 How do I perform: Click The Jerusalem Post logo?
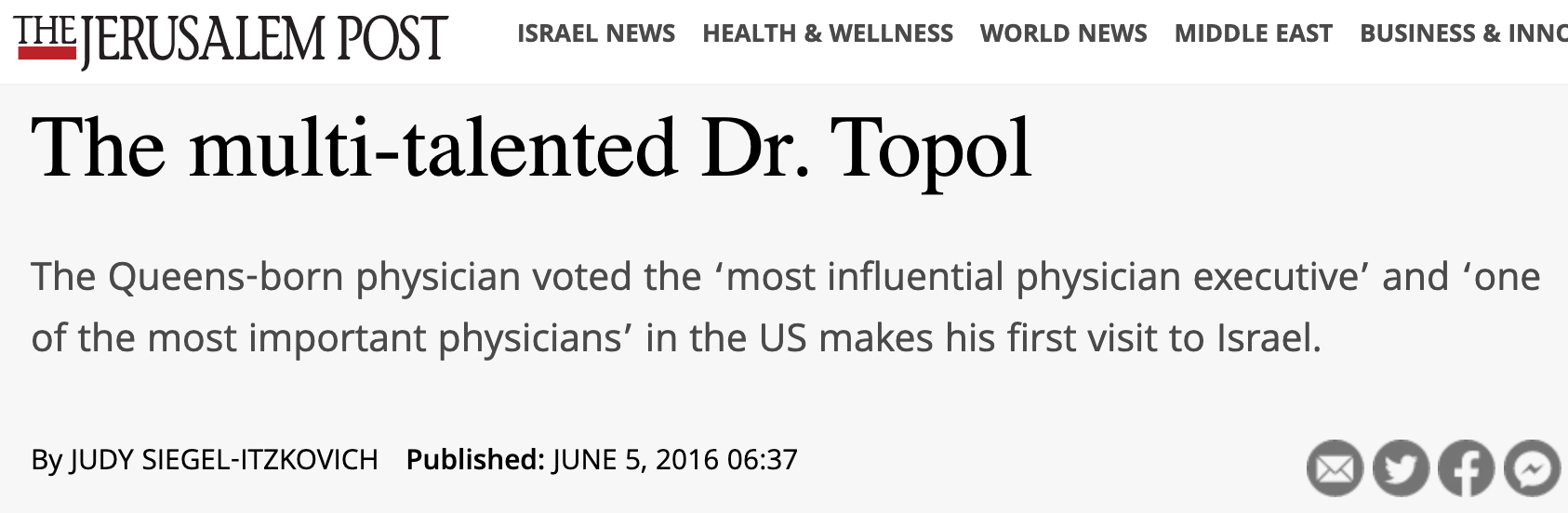click(232, 38)
